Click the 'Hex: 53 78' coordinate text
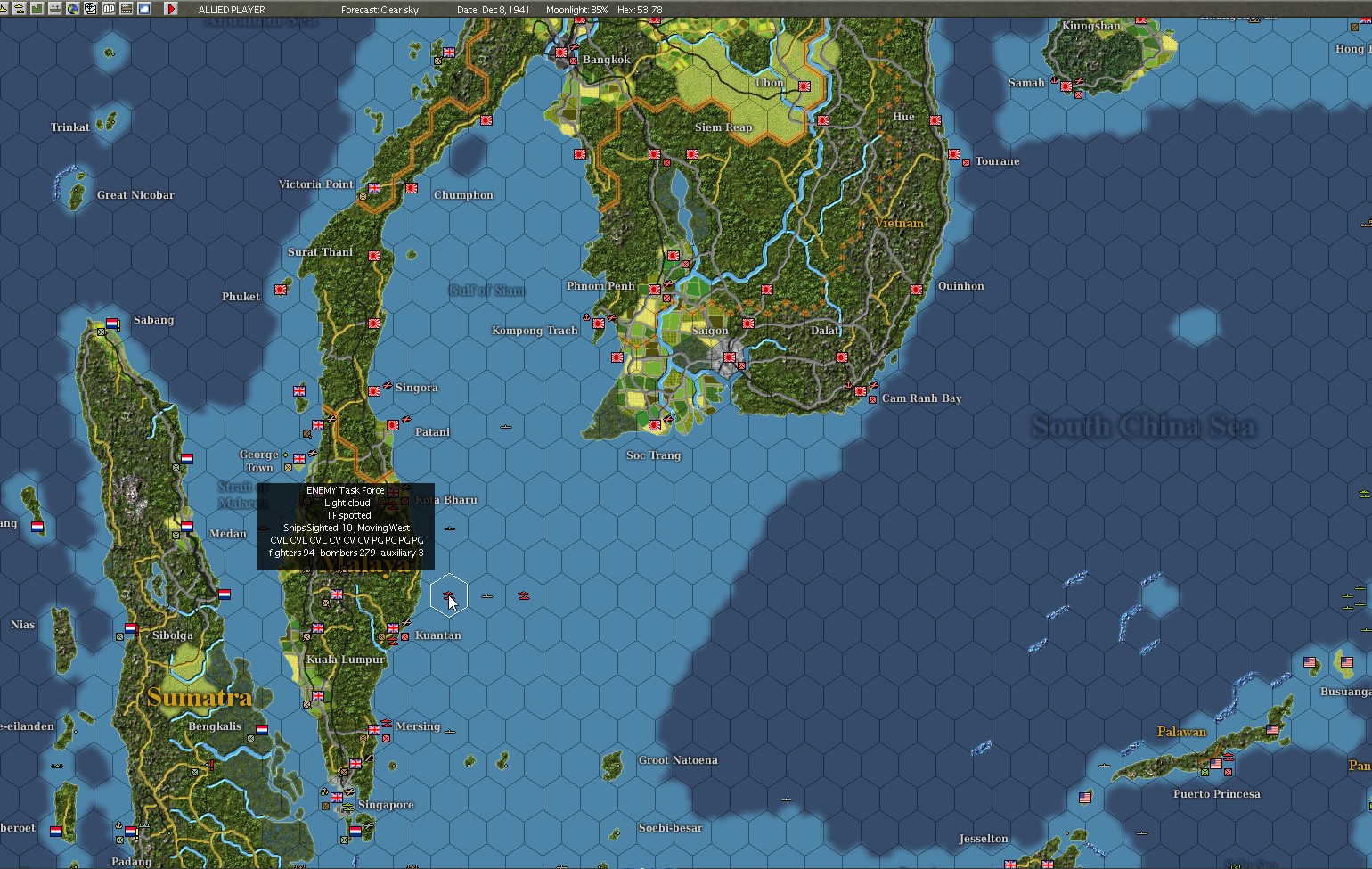Screen dimensions: 1372x869 (640, 10)
